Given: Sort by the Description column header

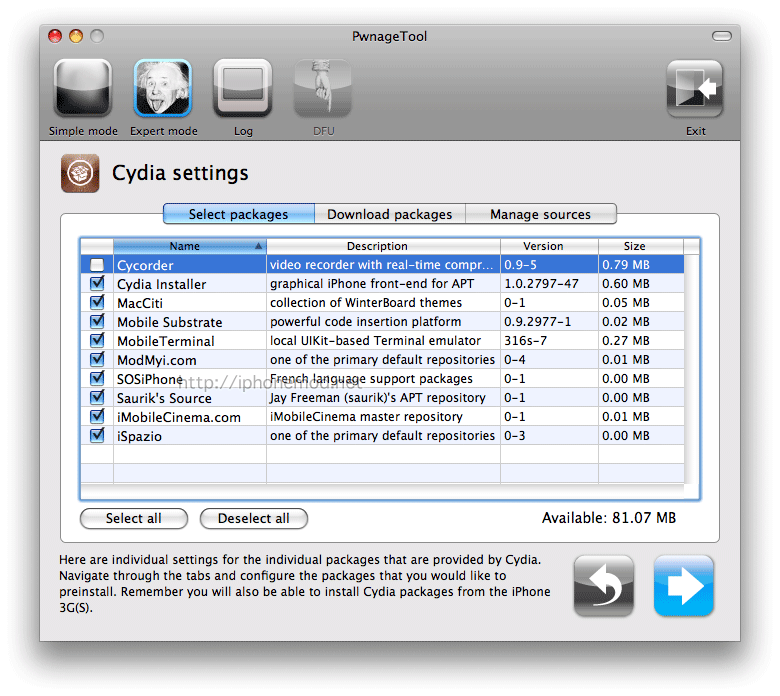Looking at the screenshot, I should click(383, 246).
